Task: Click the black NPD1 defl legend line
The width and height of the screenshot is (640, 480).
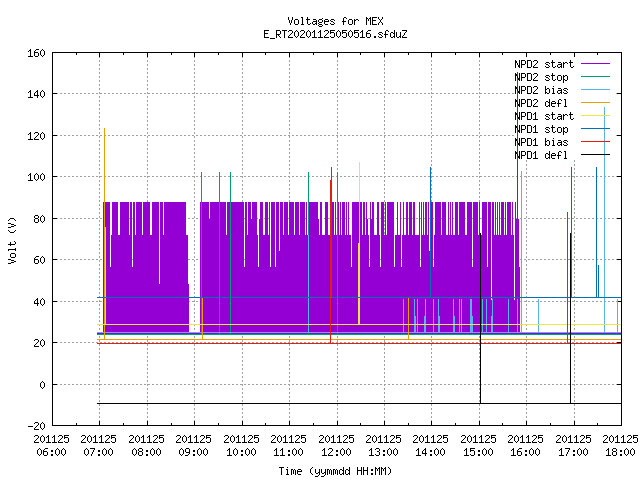Action: coord(595,155)
